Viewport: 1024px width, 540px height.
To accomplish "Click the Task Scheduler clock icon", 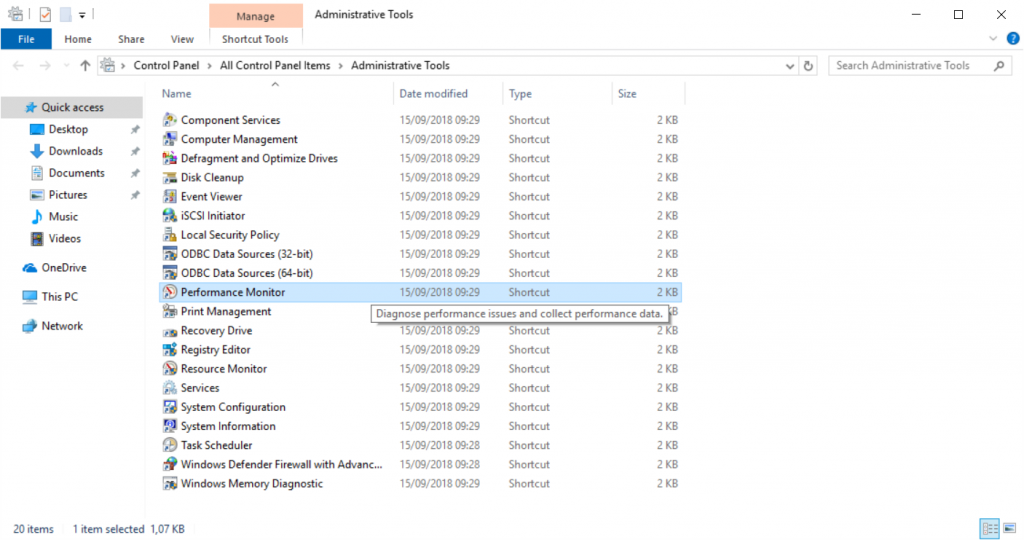I will [170, 445].
